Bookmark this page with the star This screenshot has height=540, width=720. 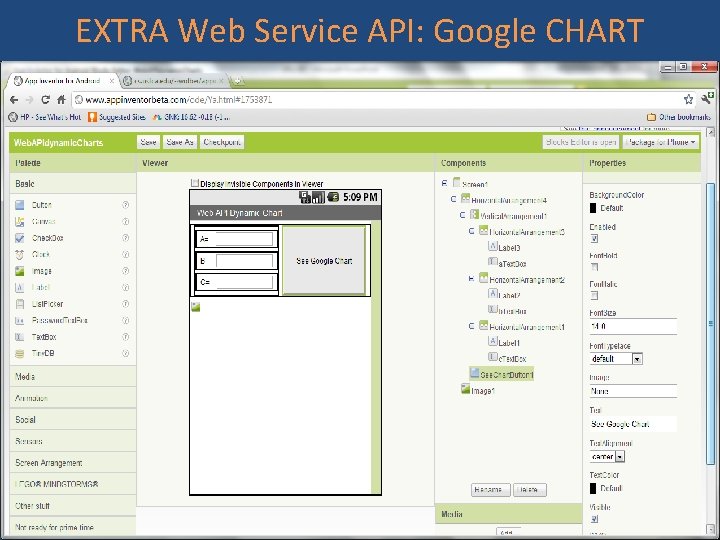pyautogui.click(x=688, y=99)
